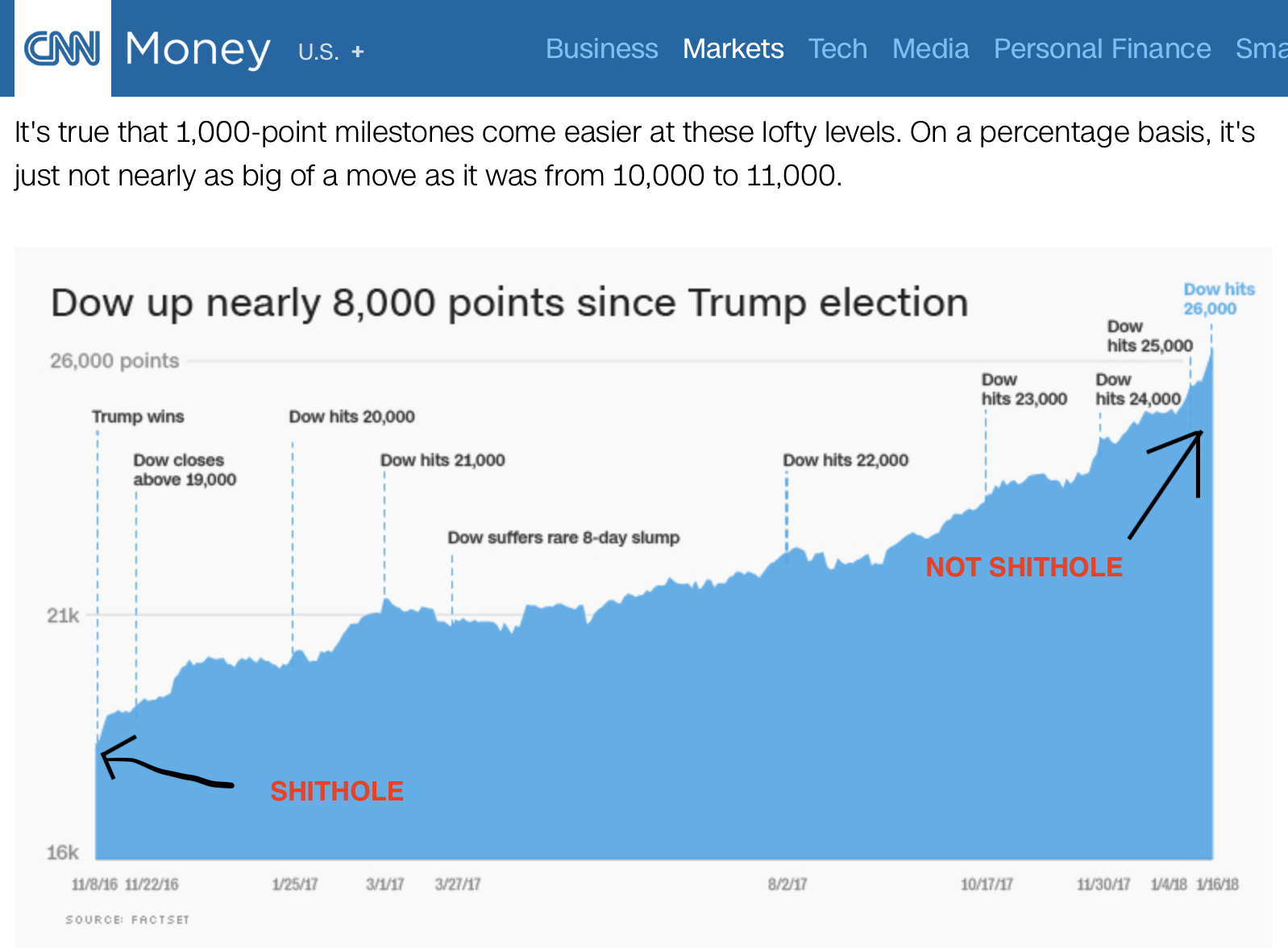Screen dimensions: 1288x948
Task: Click the Dow suffers rare 8-day slump label
Action: [x=563, y=538]
